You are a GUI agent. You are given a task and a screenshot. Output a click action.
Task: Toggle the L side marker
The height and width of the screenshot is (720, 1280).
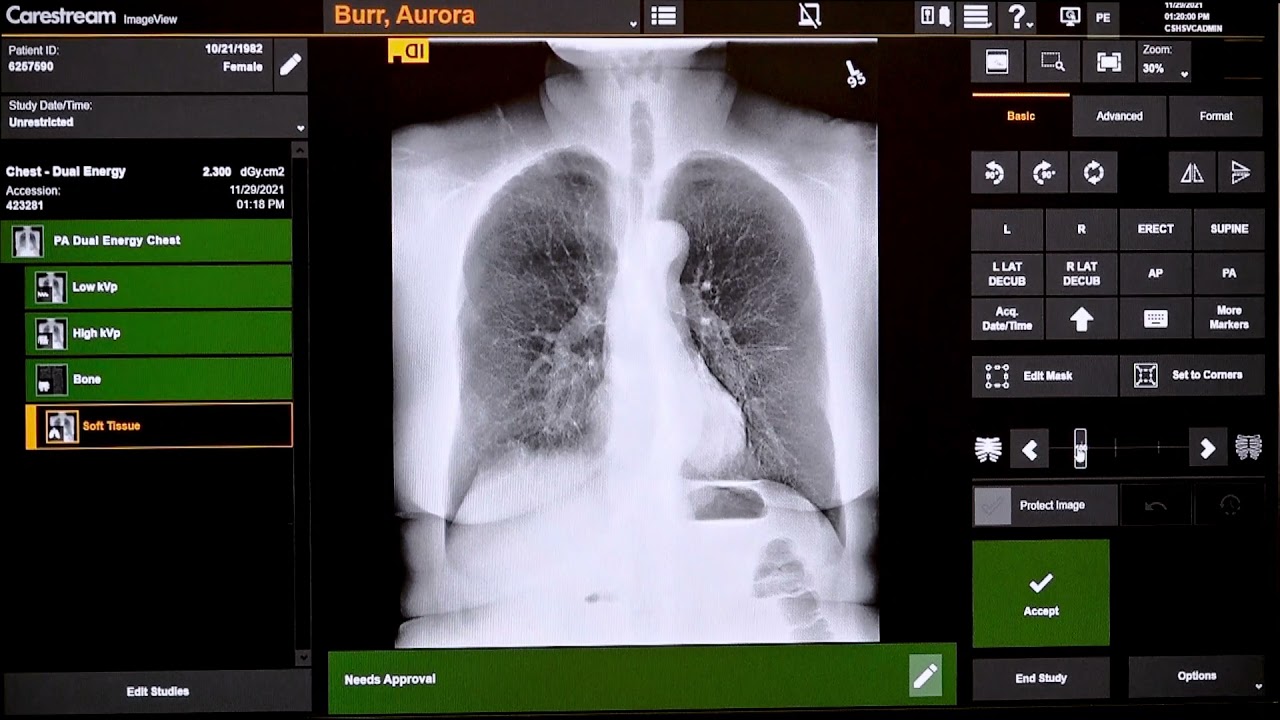[x=1007, y=229]
